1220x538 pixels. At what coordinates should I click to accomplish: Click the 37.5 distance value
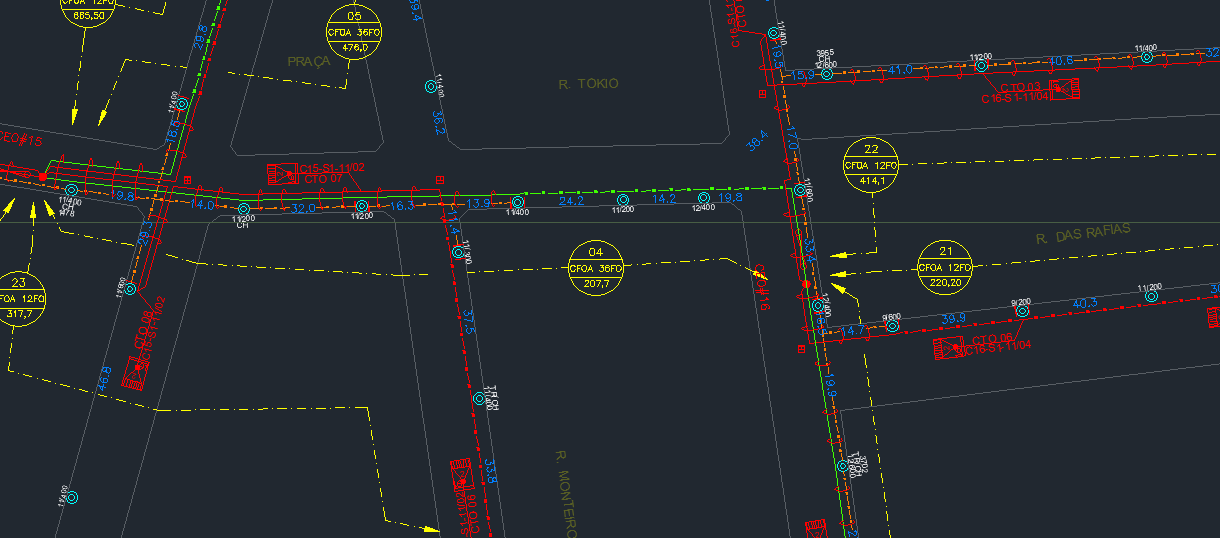(470, 322)
